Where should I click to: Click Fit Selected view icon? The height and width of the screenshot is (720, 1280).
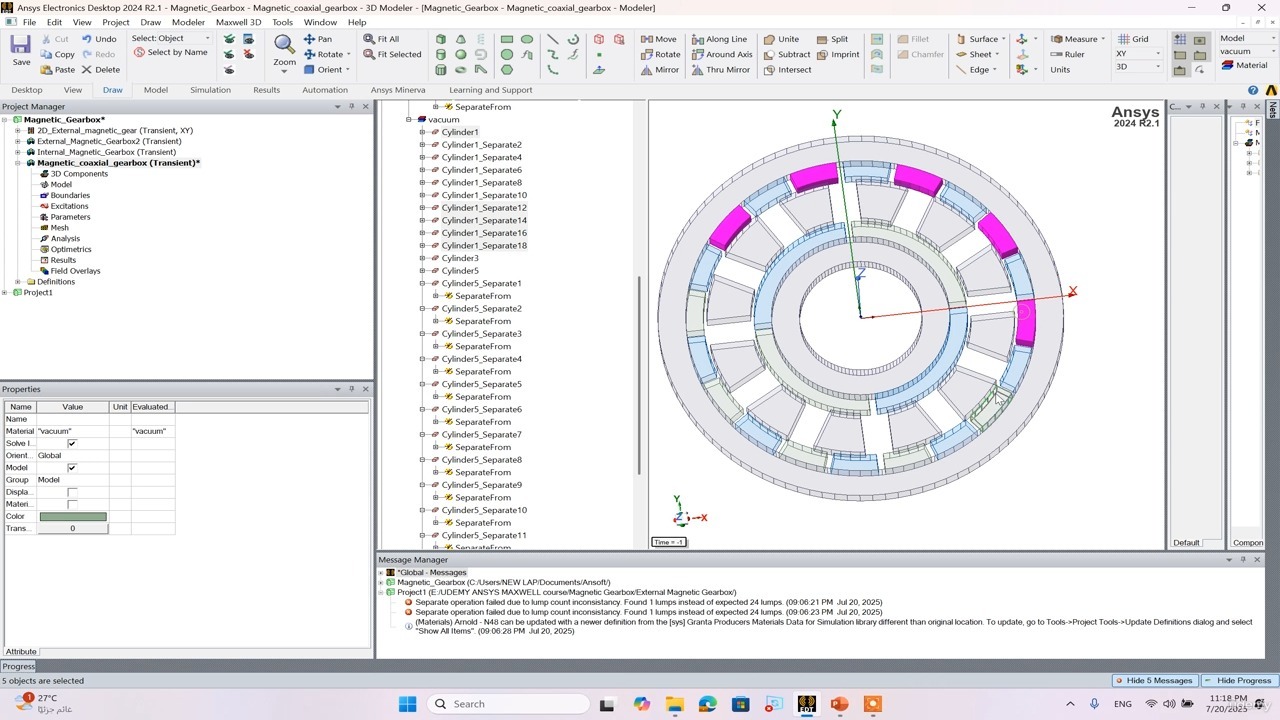tap(369, 54)
